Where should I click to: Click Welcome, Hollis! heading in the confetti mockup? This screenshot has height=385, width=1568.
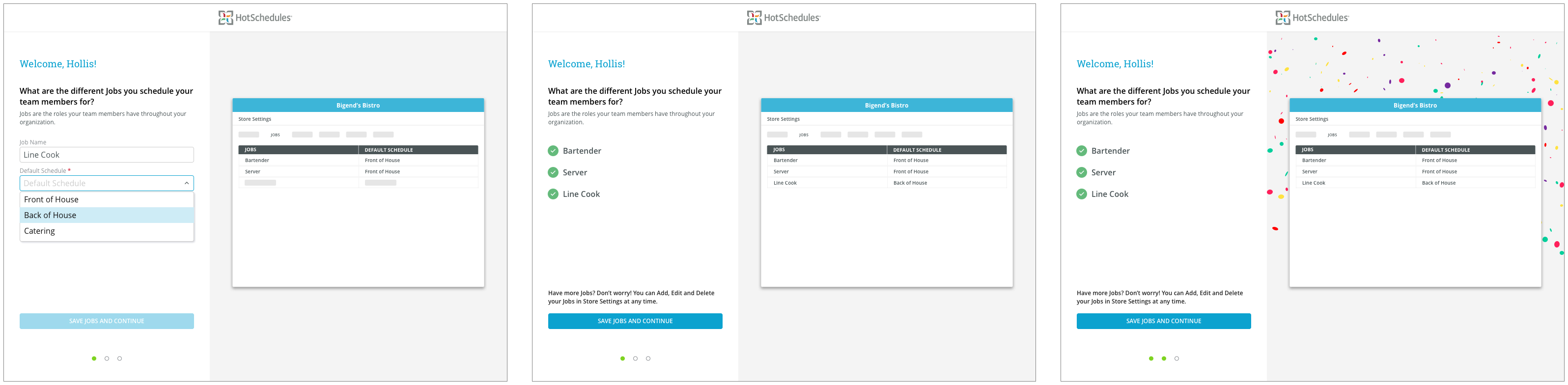pyautogui.click(x=1115, y=64)
